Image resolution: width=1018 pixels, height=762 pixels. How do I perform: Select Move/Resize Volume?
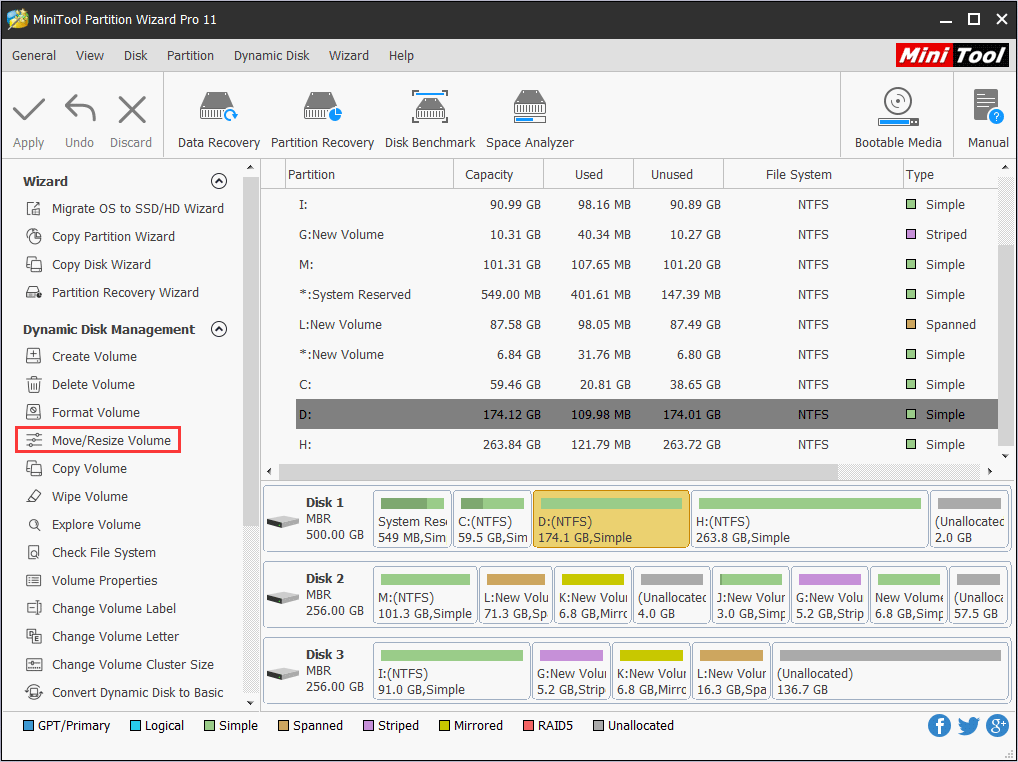pyautogui.click(x=98, y=440)
